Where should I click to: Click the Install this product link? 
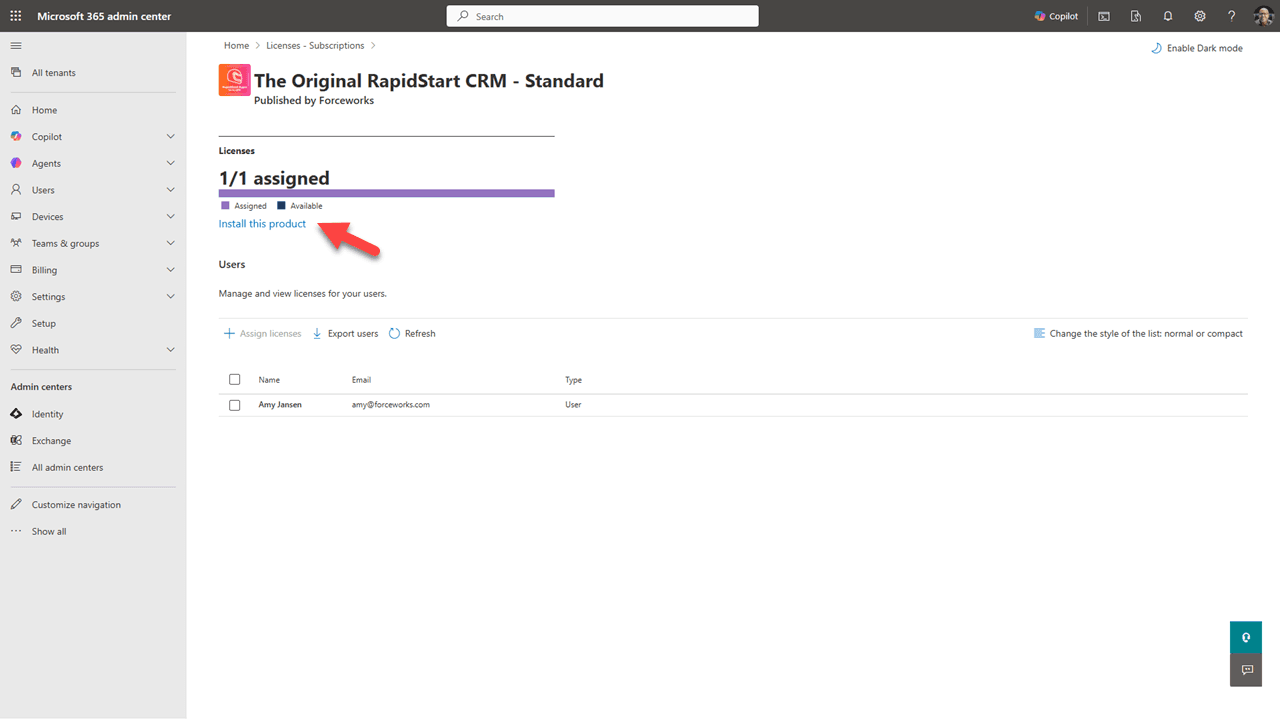click(262, 224)
